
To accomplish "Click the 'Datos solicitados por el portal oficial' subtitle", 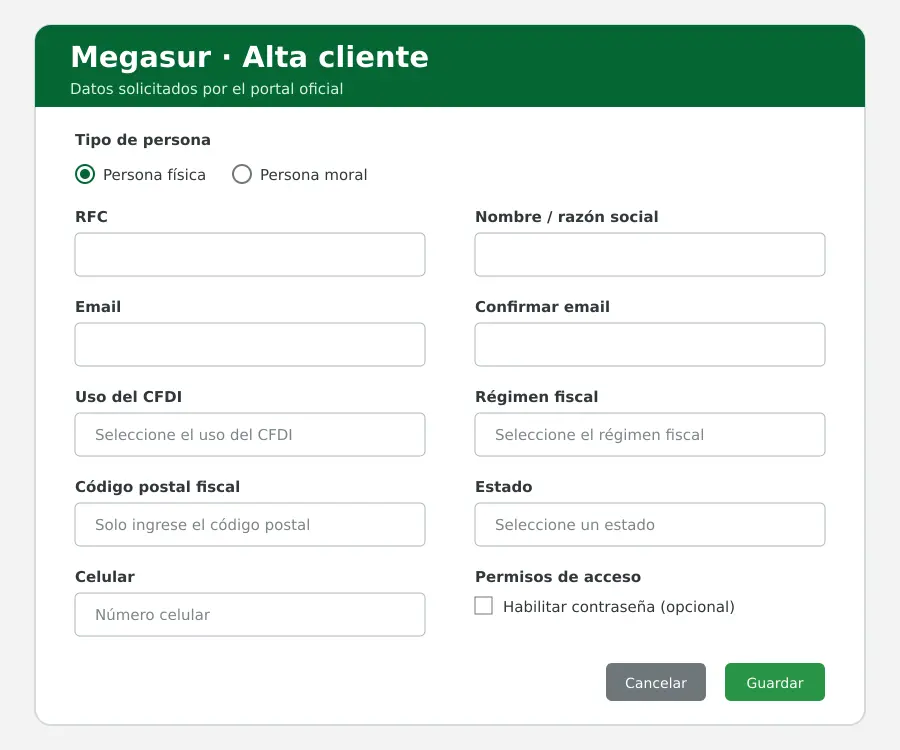I will tap(207, 89).
